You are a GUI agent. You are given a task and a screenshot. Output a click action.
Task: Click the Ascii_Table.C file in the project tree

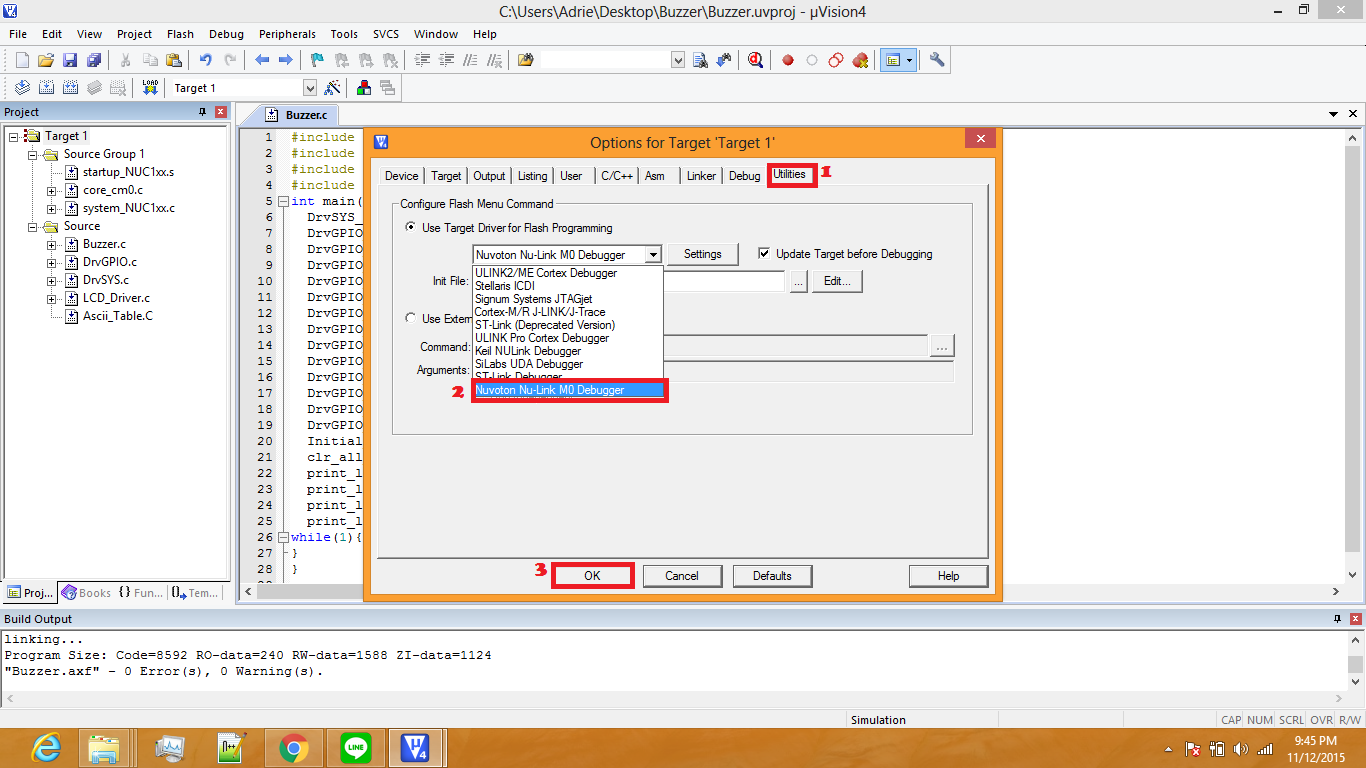118,316
